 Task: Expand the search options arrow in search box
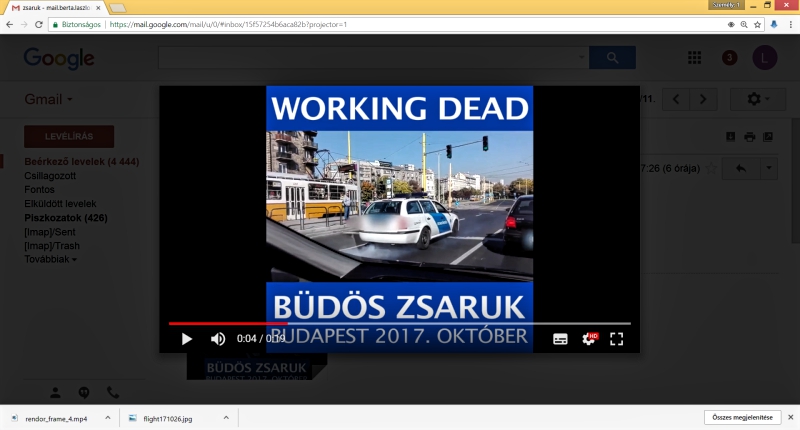pyautogui.click(x=581, y=57)
